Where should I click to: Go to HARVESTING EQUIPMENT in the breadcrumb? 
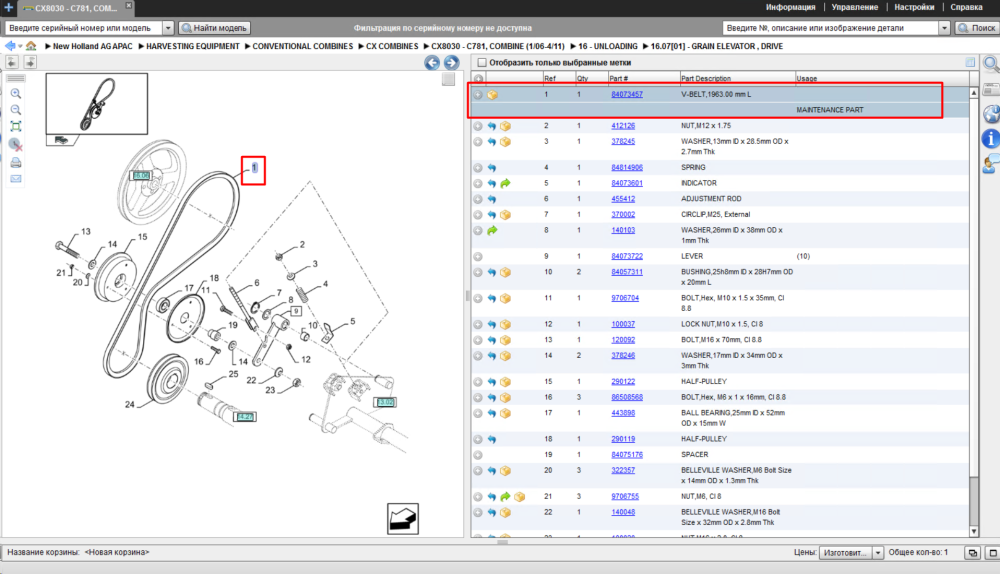point(193,47)
